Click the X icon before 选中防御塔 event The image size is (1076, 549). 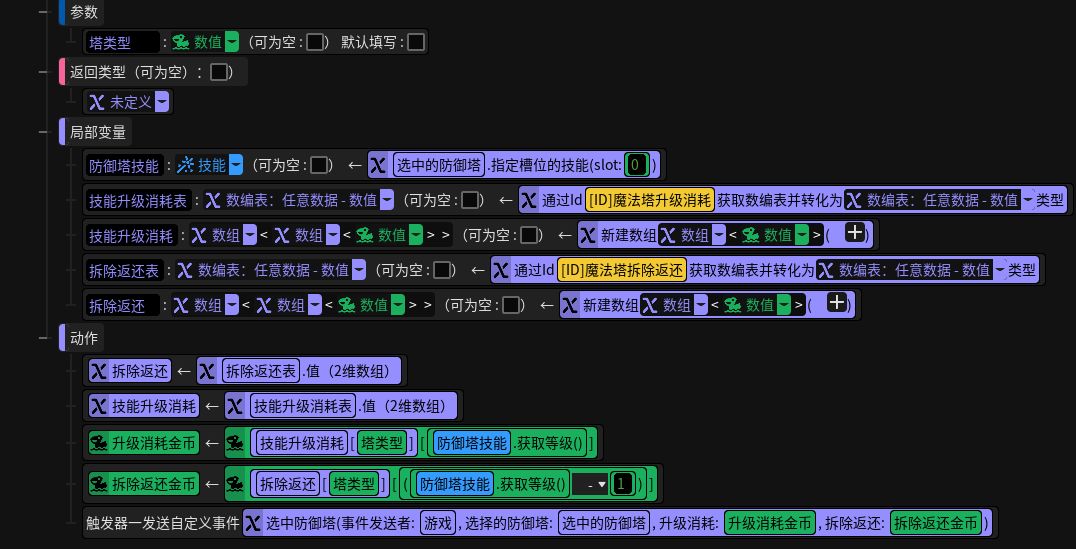pos(253,524)
